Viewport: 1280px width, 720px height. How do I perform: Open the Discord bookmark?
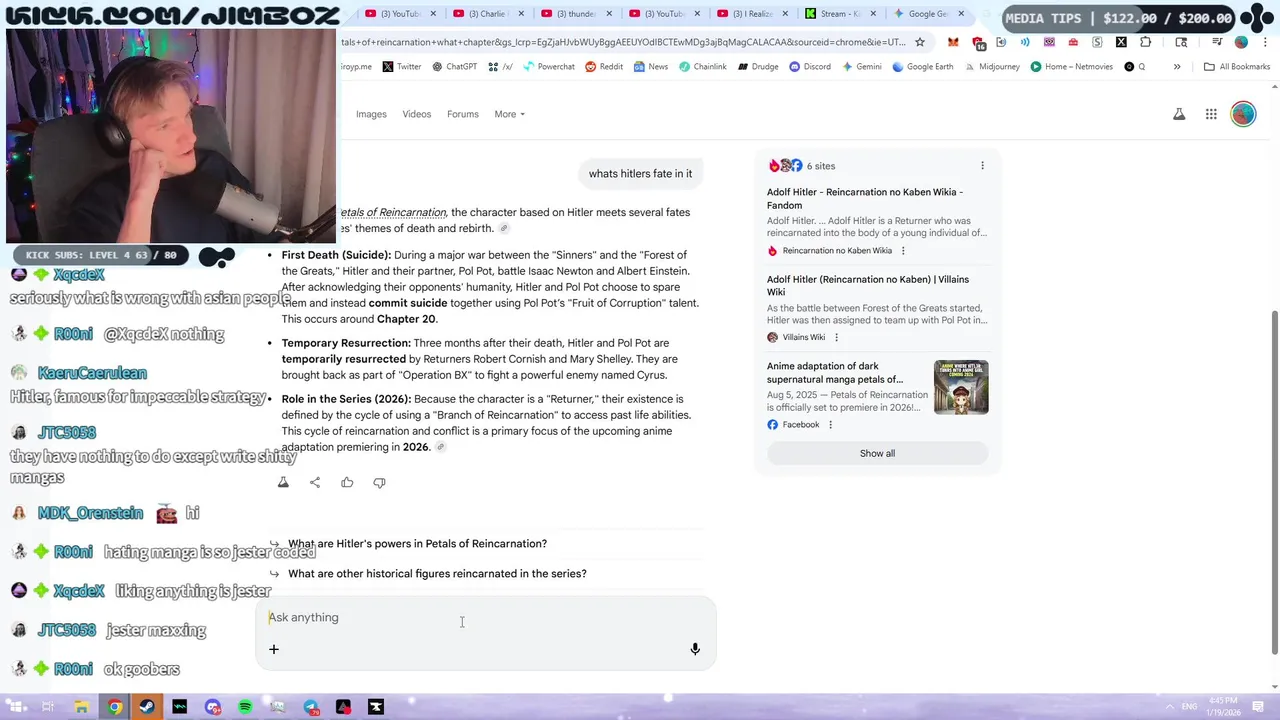click(809, 66)
